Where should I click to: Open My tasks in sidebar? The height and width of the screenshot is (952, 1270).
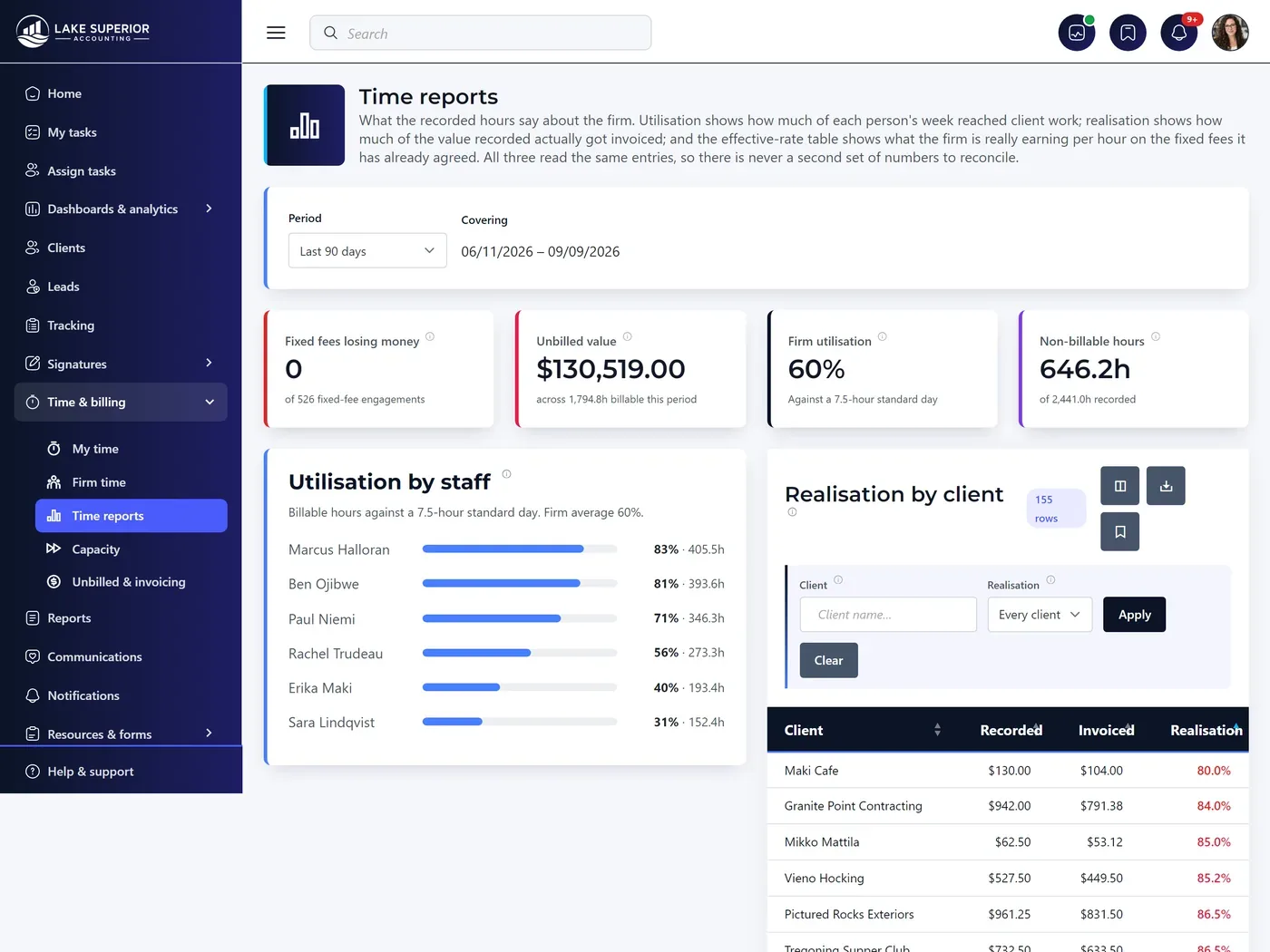click(121, 132)
